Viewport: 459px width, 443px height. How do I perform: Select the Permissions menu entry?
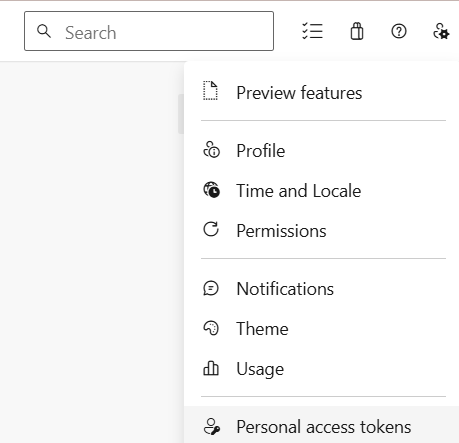tap(321, 231)
